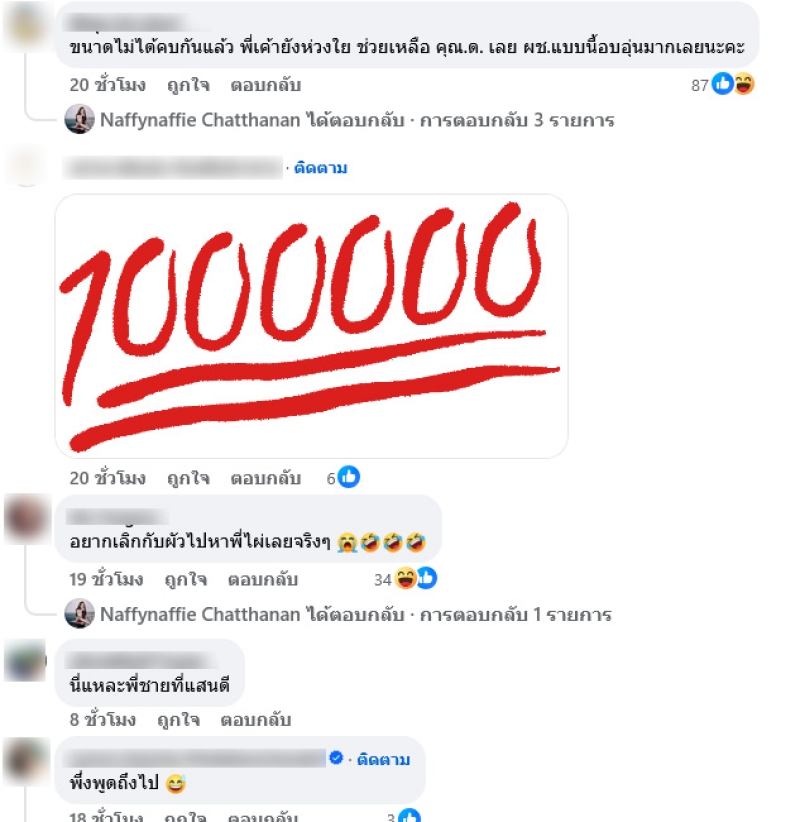Open the like reaction on the 87-reaction comment
Screen dimensions: 800x822
click(722, 84)
